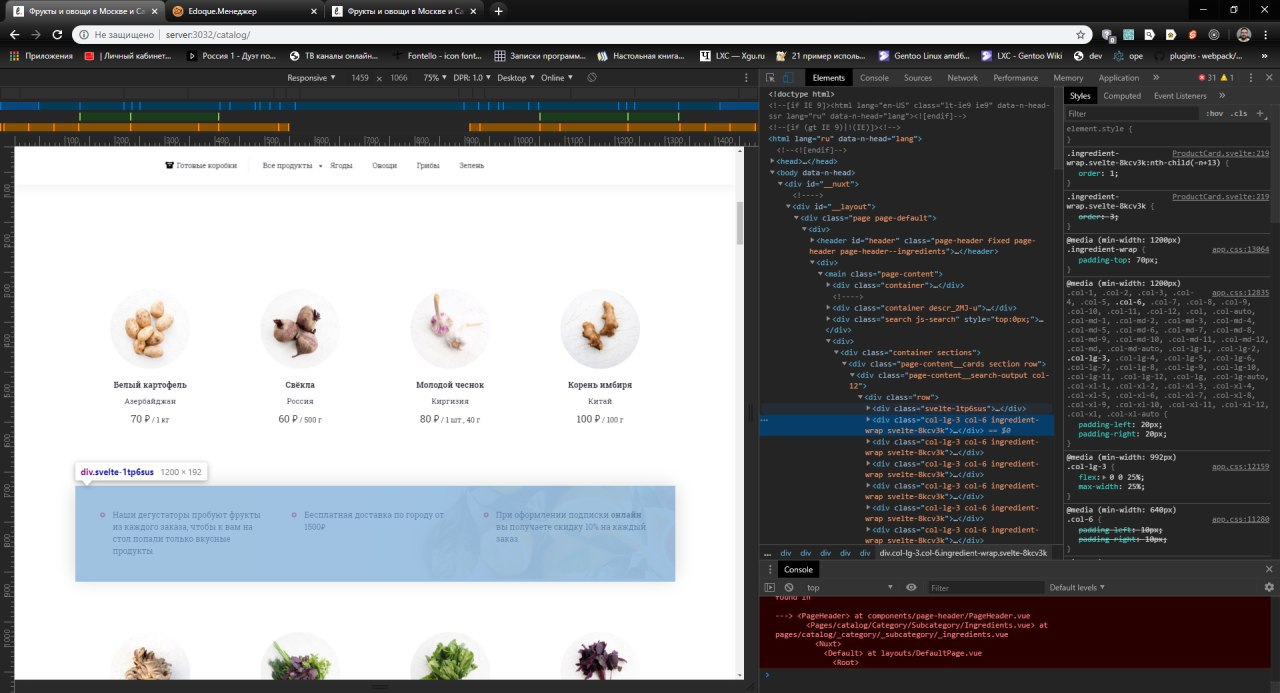Open the Responsive device dropdown
The height and width of the screenshot is (693, 1280).
click(311, 78)
